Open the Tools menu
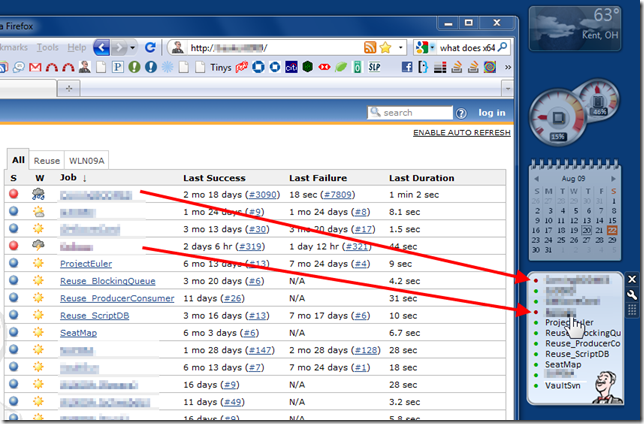The height and width of the screenshot is (424, 644). [48, 48]
